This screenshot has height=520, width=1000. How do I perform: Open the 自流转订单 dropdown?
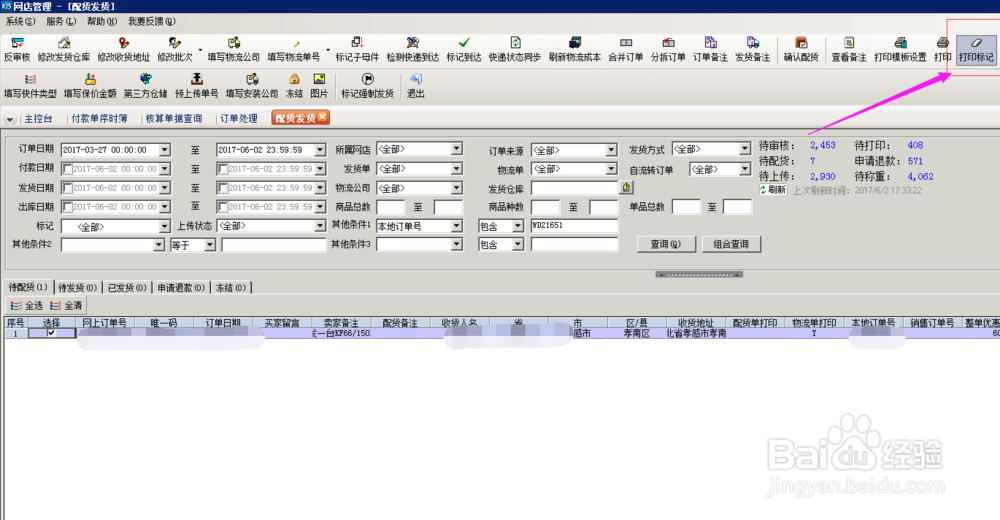[x=745, y=169]
